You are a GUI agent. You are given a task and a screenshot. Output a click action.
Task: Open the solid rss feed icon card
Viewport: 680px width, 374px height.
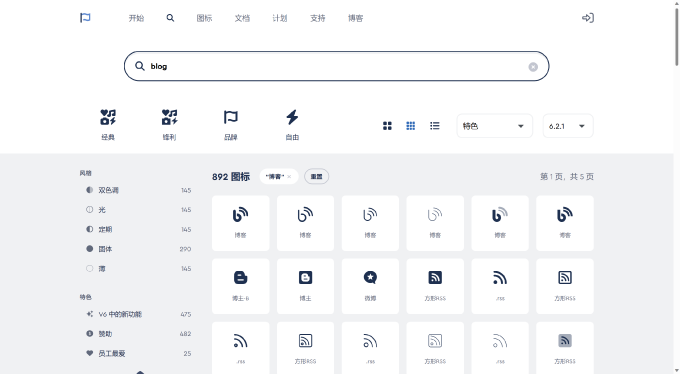point(500,286)
